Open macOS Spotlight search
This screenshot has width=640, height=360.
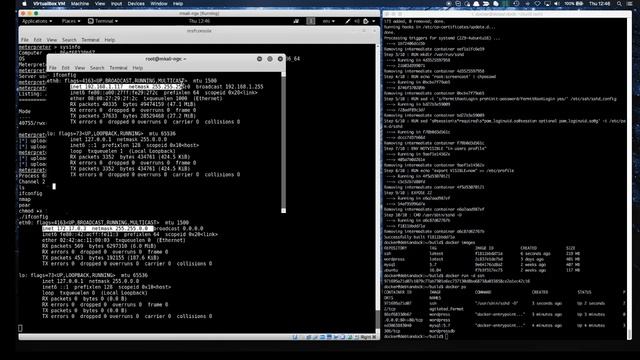(x=619, y=4)
